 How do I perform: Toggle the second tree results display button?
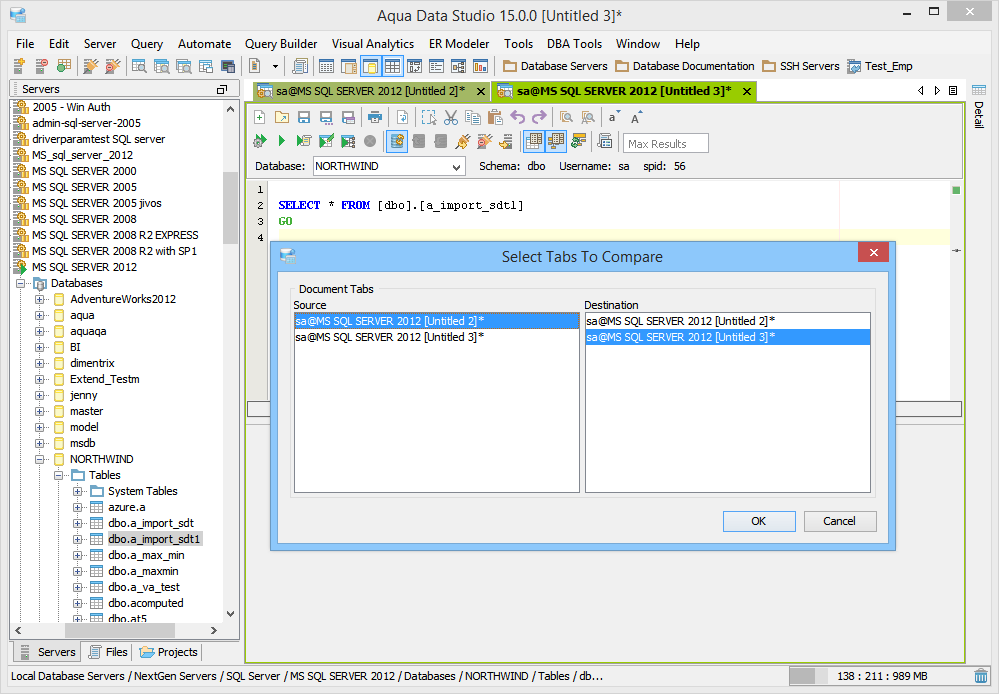[x=556, y=141]
